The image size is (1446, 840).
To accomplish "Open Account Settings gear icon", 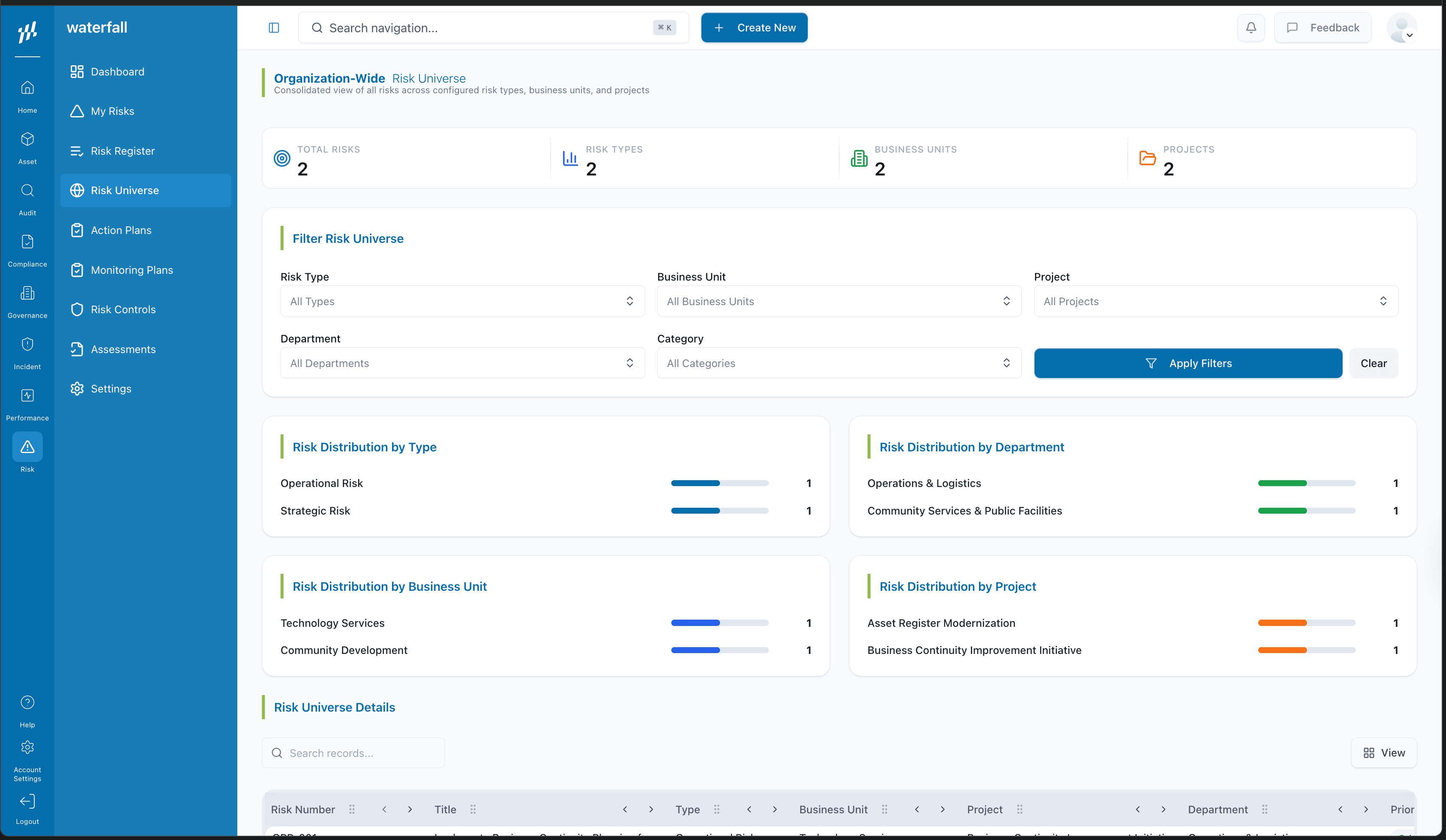I will [x=27, y=747].
